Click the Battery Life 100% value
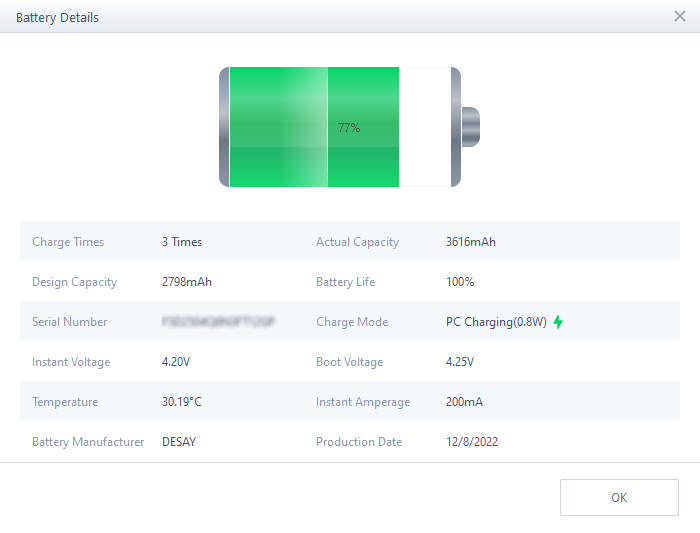This screenshot has height=533, width=700. tap(460, 282)
